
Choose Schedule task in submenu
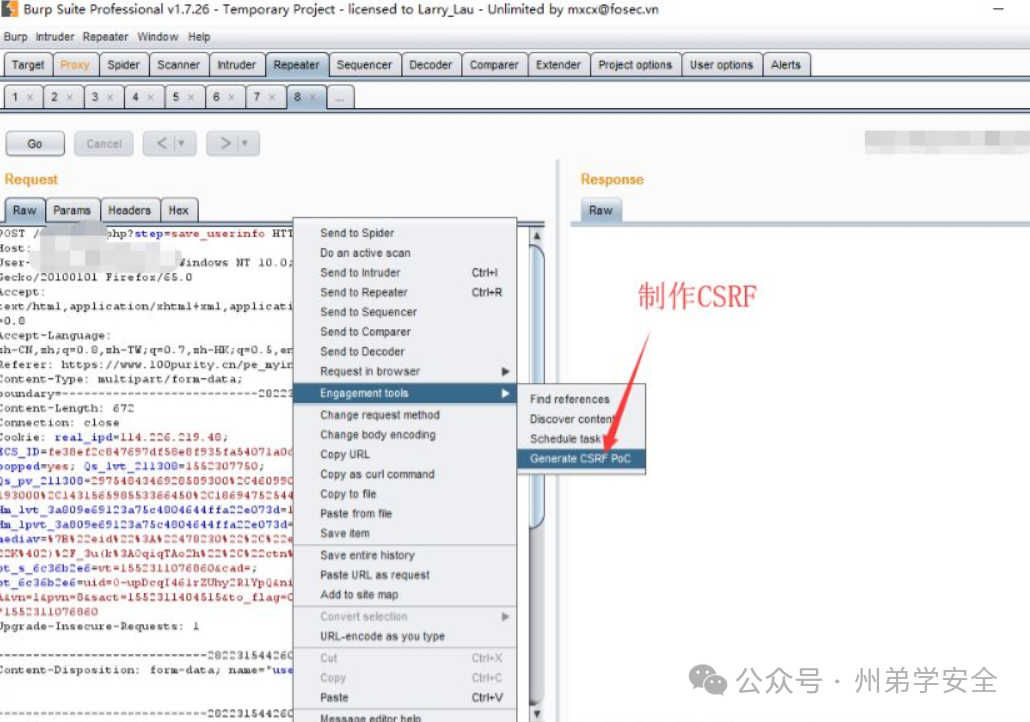pos(581,439)
